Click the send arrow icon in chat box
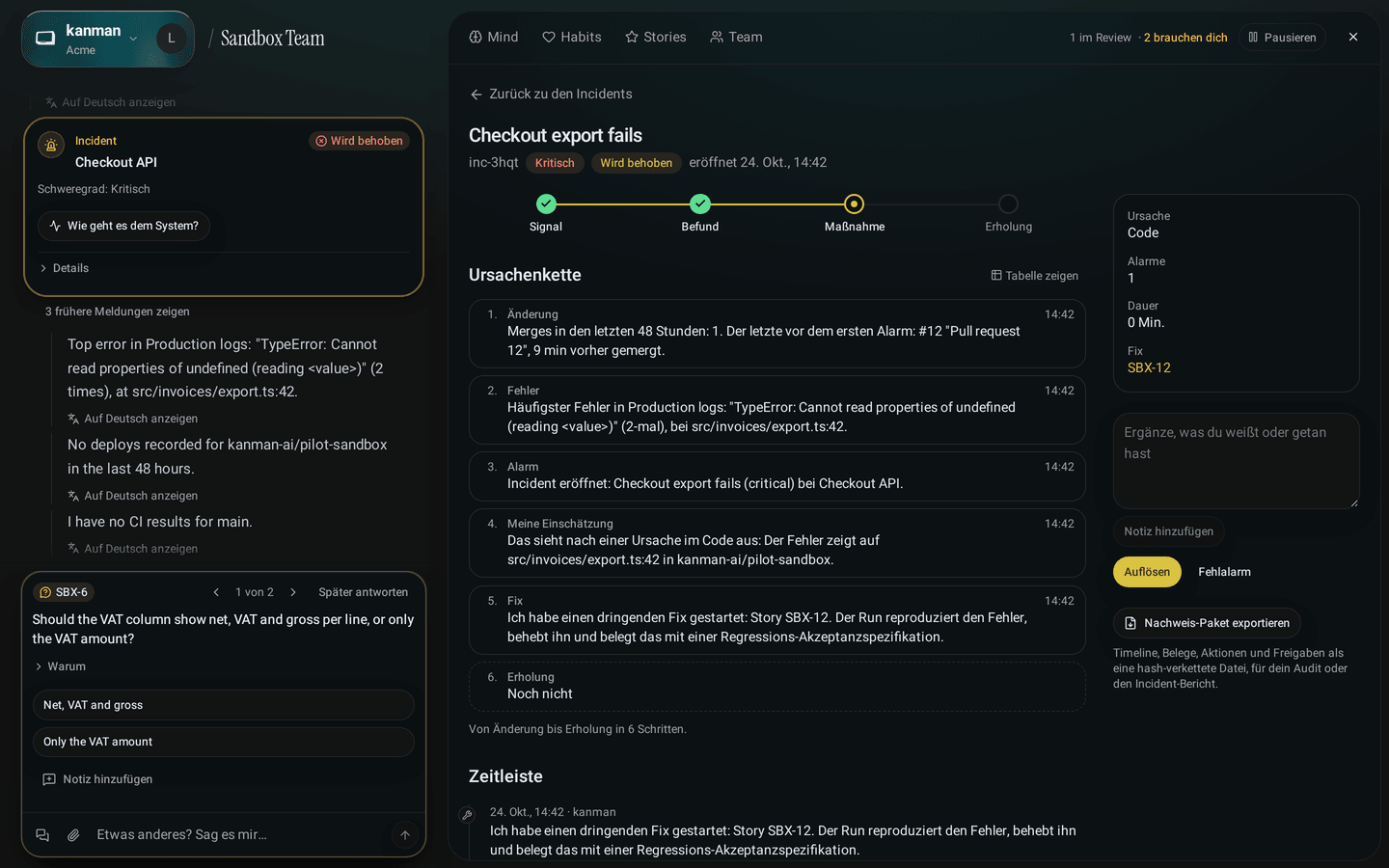1389x868 pixels. coord(405,835)
